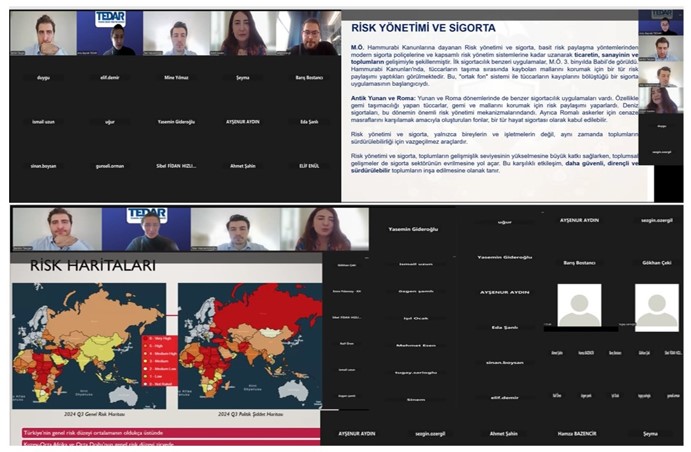This screenshot has height=452, width=691.
Task: Select the TEDAR-background video above the RİSK HARİTALARI slide
Action: point(146,229)
